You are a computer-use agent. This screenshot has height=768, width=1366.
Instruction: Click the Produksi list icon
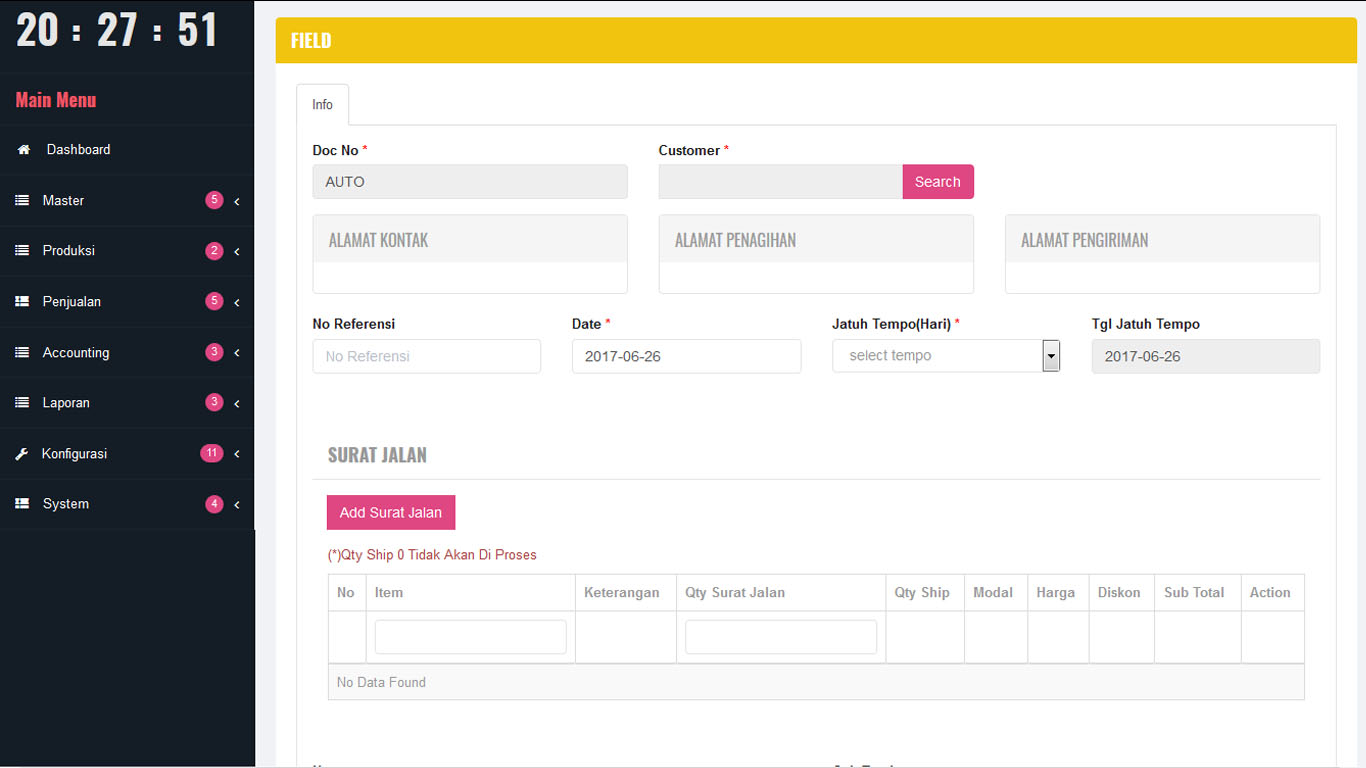22,251
